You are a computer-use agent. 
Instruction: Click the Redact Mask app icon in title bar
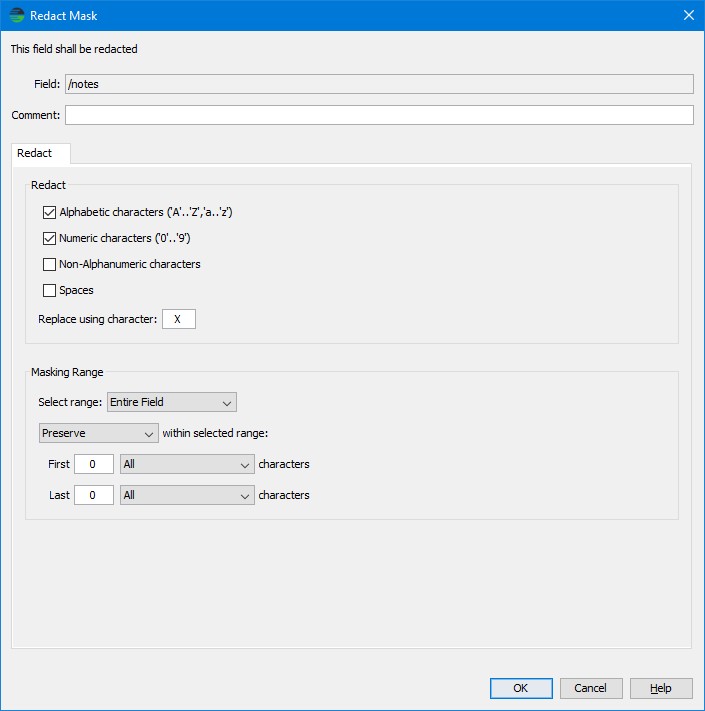pyautogui.click(x=17, y=15)
